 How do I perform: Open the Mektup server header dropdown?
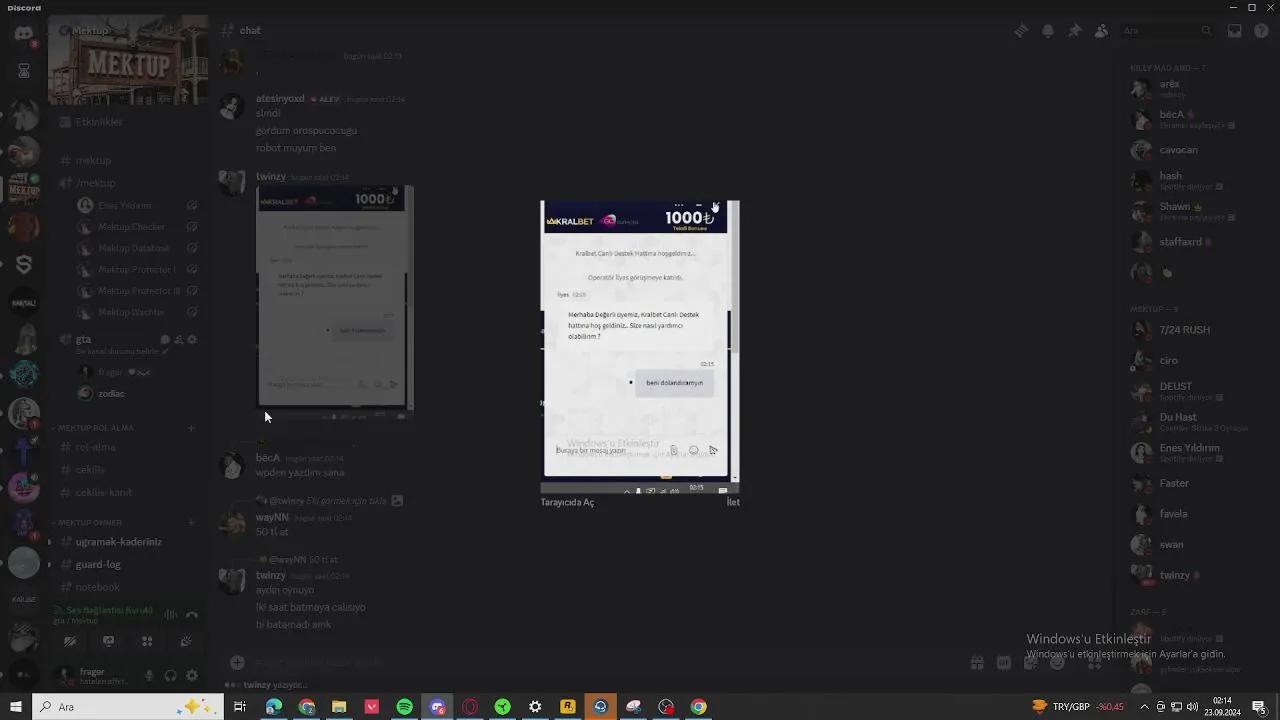point(128,31)
